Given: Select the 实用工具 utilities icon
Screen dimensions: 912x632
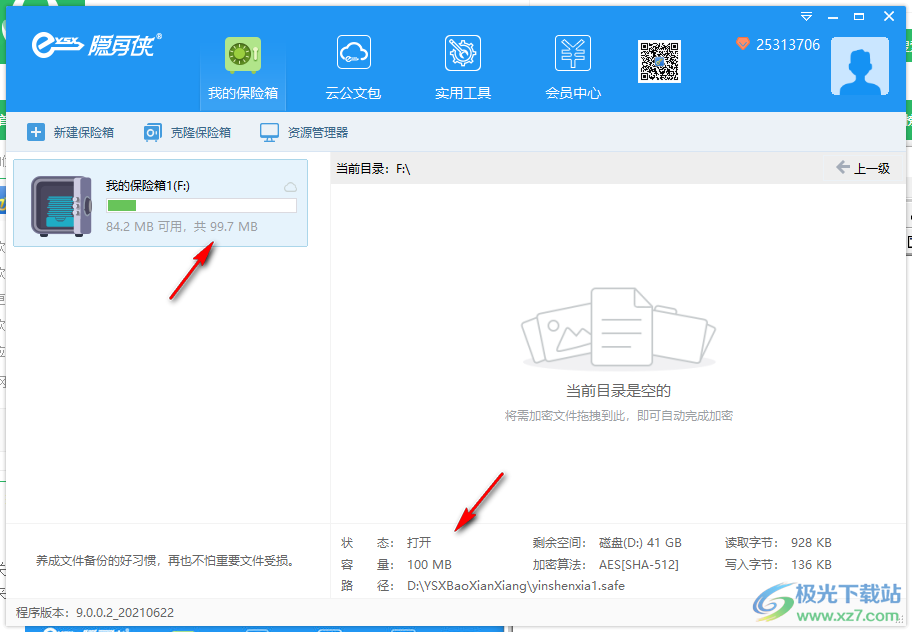Looking at the screenshot, I should 462,52.
